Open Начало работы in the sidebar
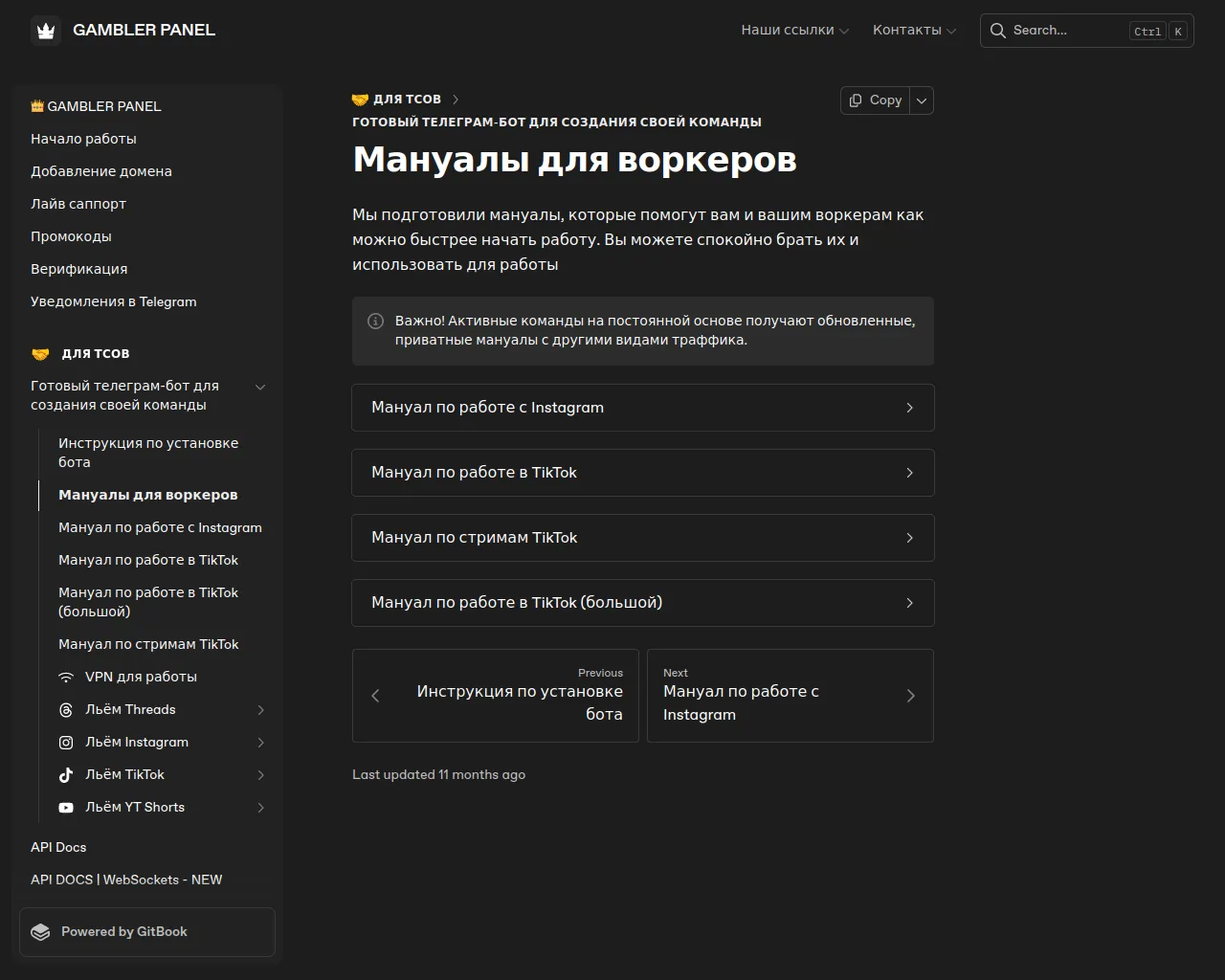1225x980 pixels. coord(83,139)
